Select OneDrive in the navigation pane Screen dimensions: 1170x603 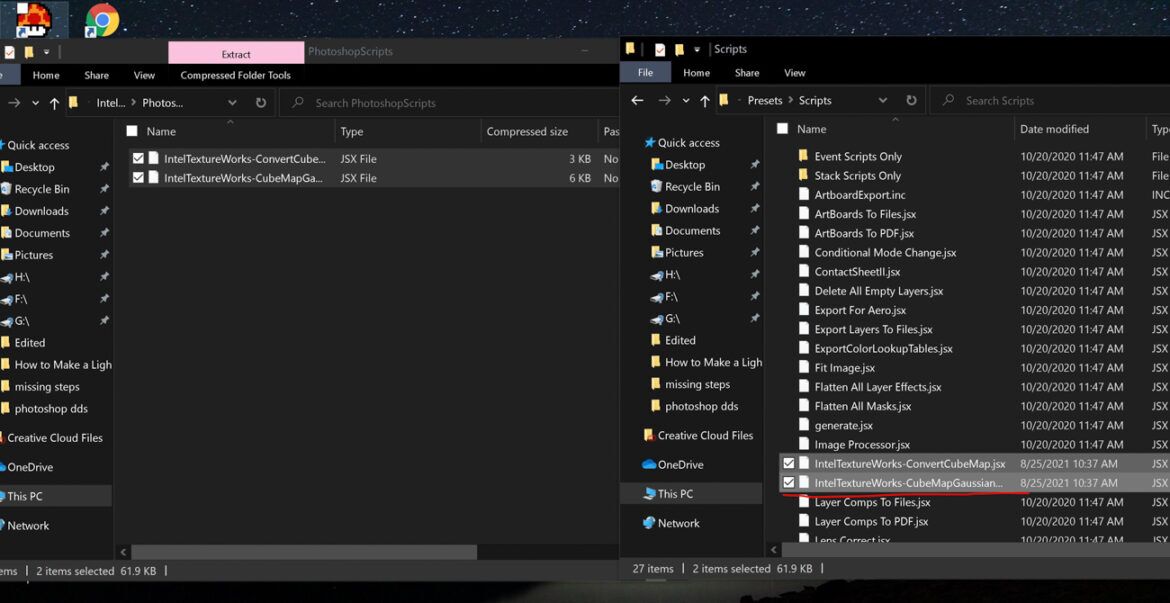679,464
